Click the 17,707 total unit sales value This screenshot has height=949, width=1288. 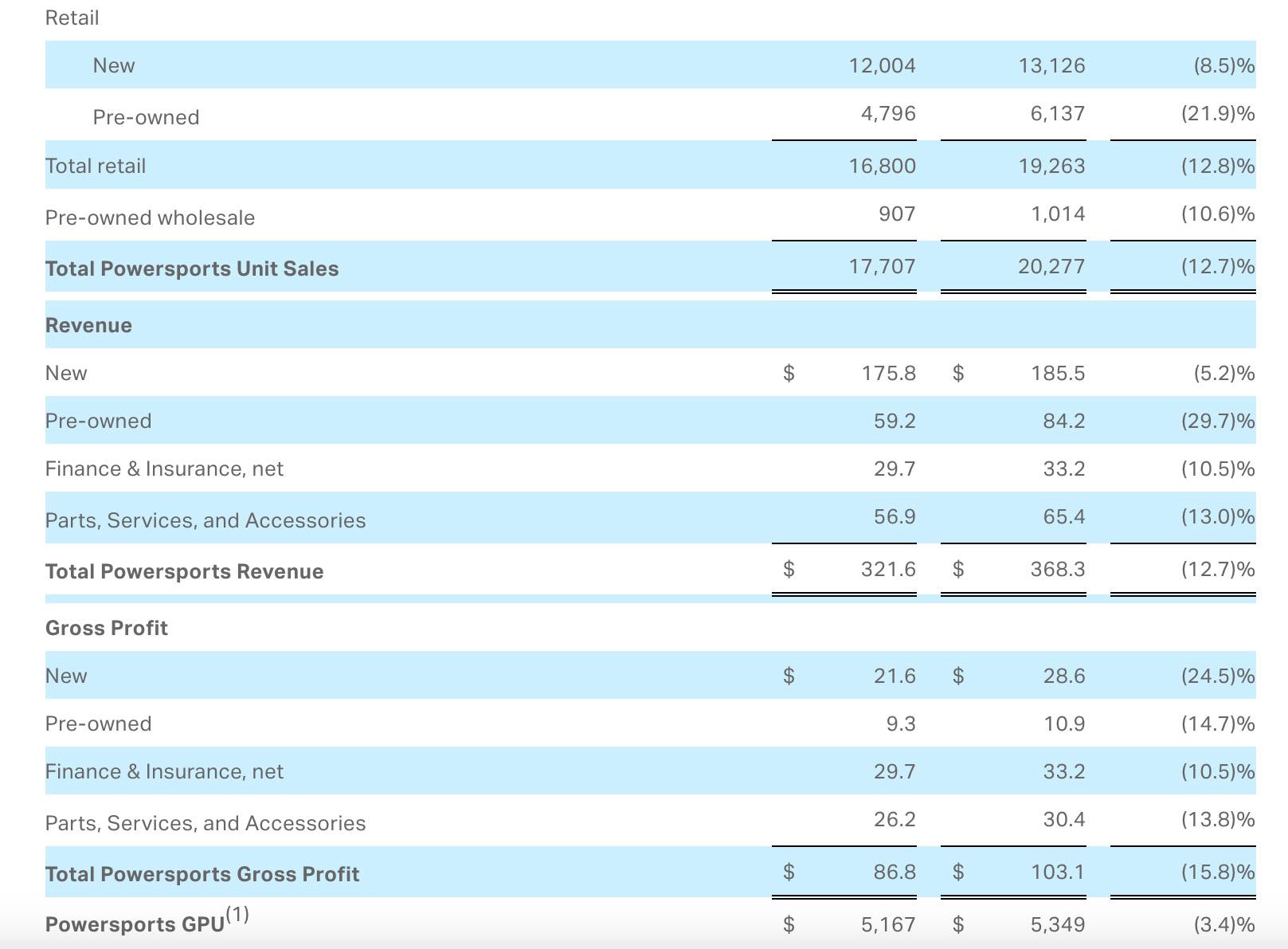[x=883, y=266]
